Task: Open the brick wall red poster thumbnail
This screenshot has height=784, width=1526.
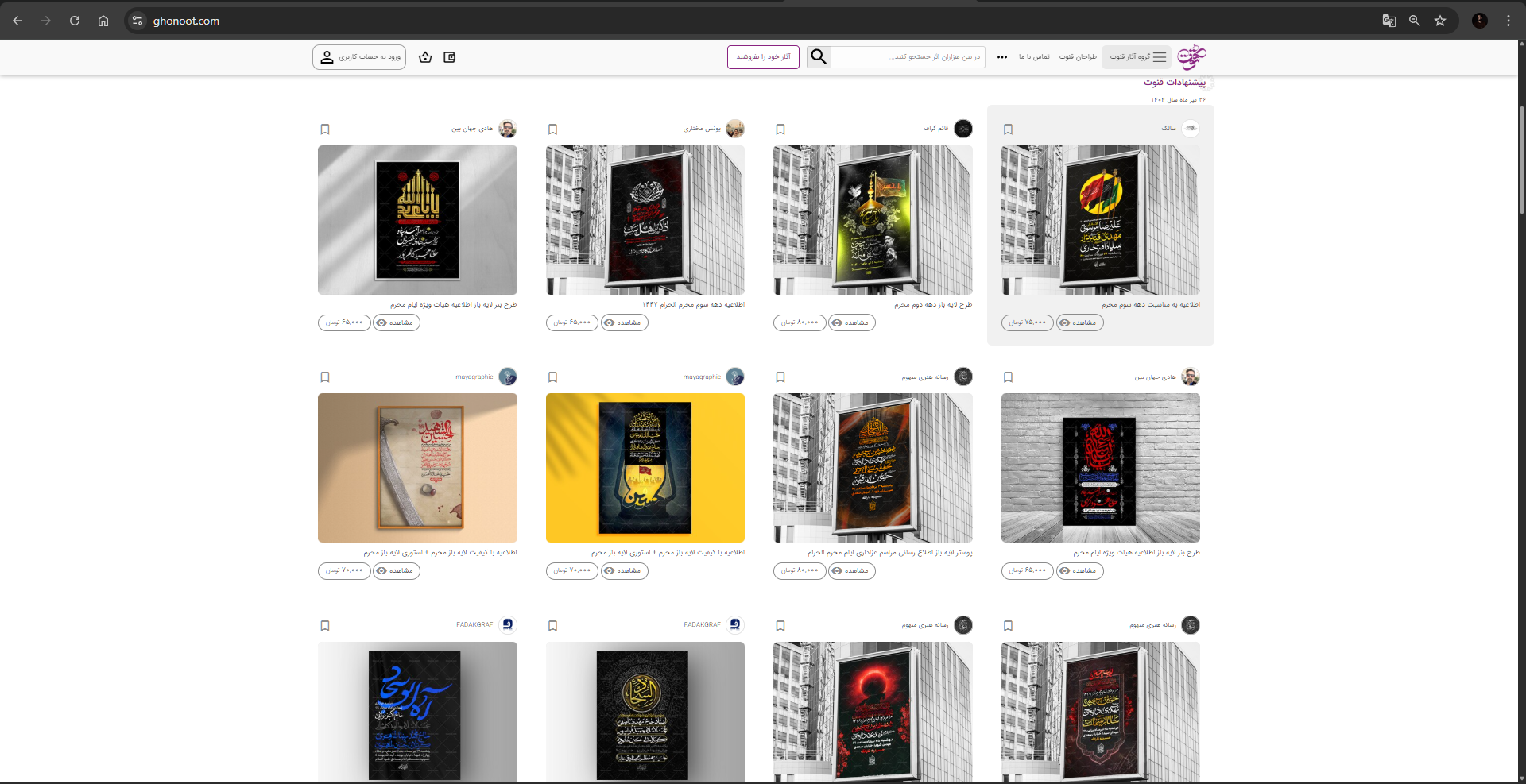Action: click(1101, 468)
